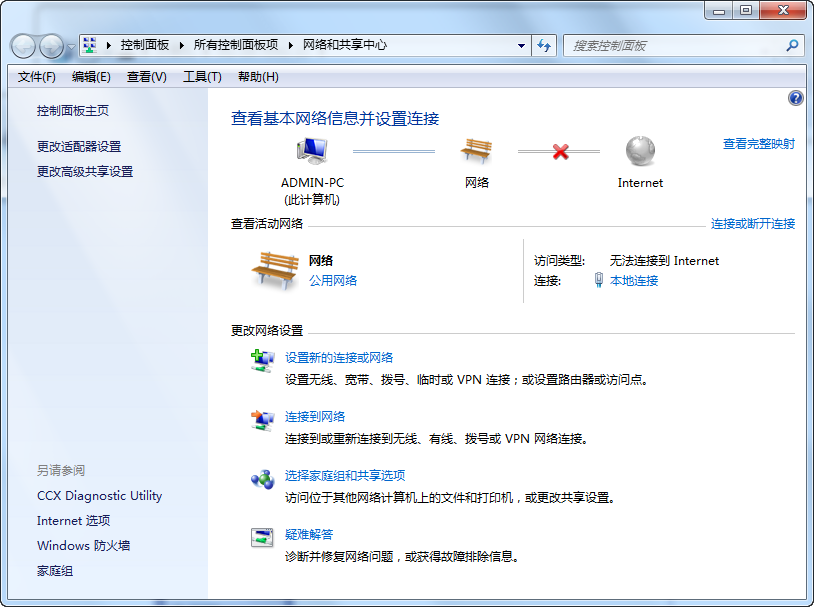Screen dimensions: 814x607
Task: Expand the chevron after 所有控制面板项 breadcrumb
Action: click(291, 45)
